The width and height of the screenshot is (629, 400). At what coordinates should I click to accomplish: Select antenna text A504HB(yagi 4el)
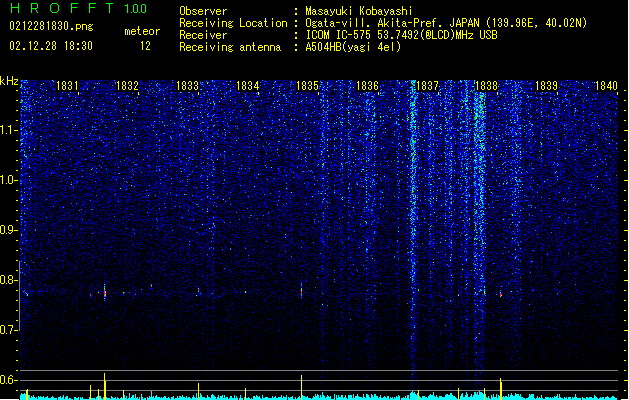click(x=353, y=47)
